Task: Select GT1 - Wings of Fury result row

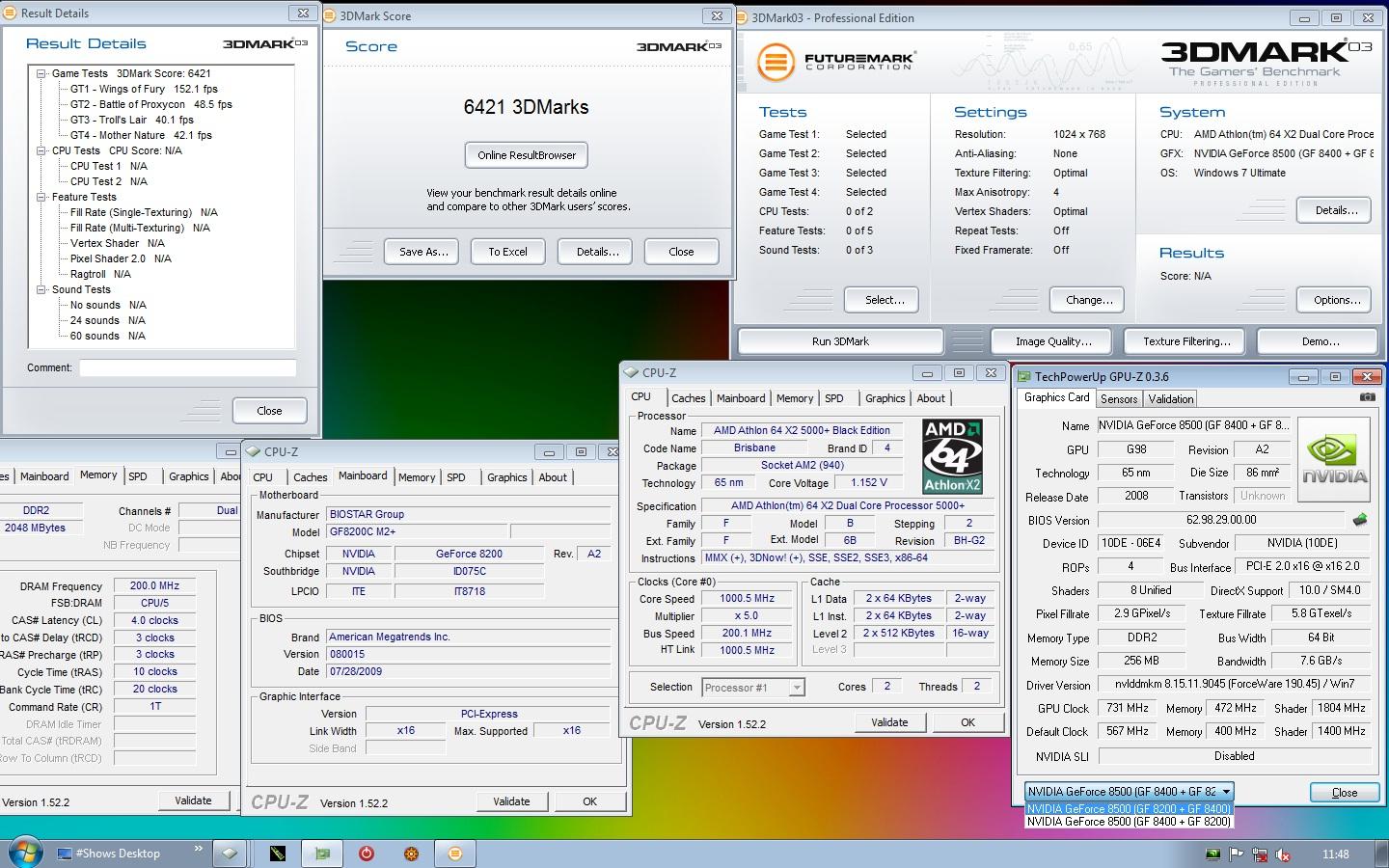Action: point(144,89)
